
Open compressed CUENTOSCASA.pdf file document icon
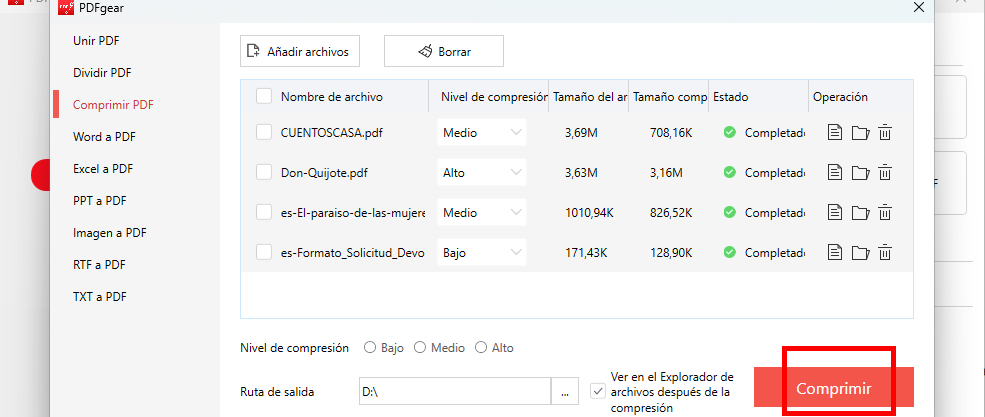tap(836, 132)
